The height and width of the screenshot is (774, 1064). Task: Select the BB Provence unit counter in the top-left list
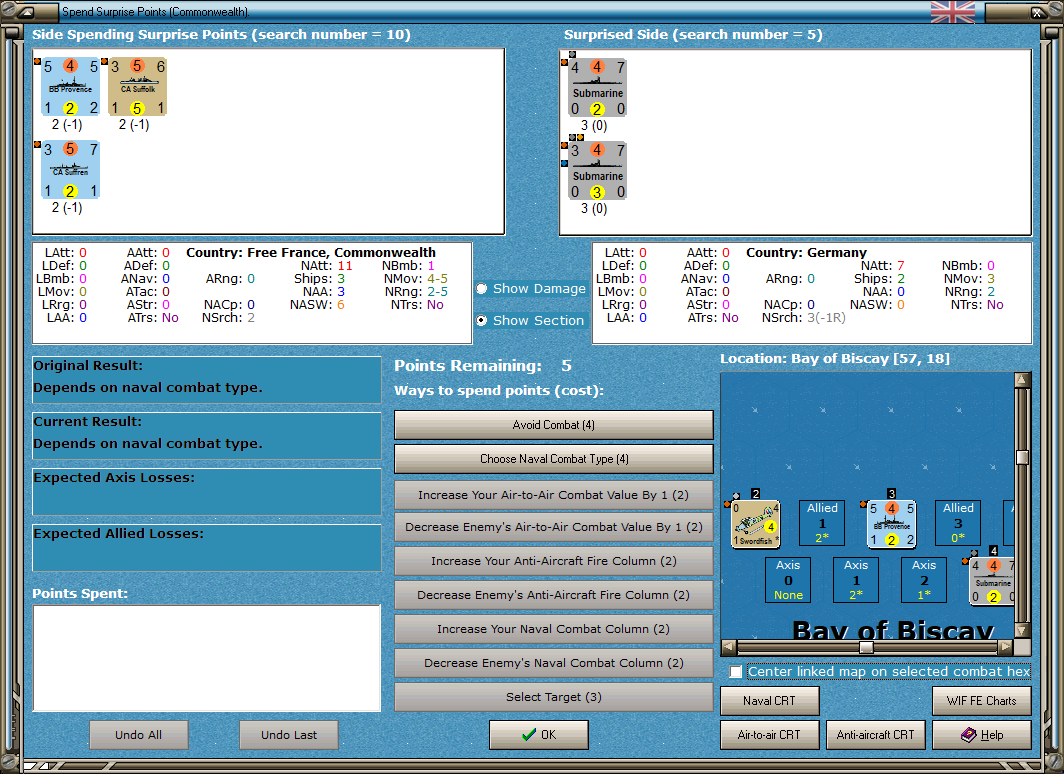(71, 87)
